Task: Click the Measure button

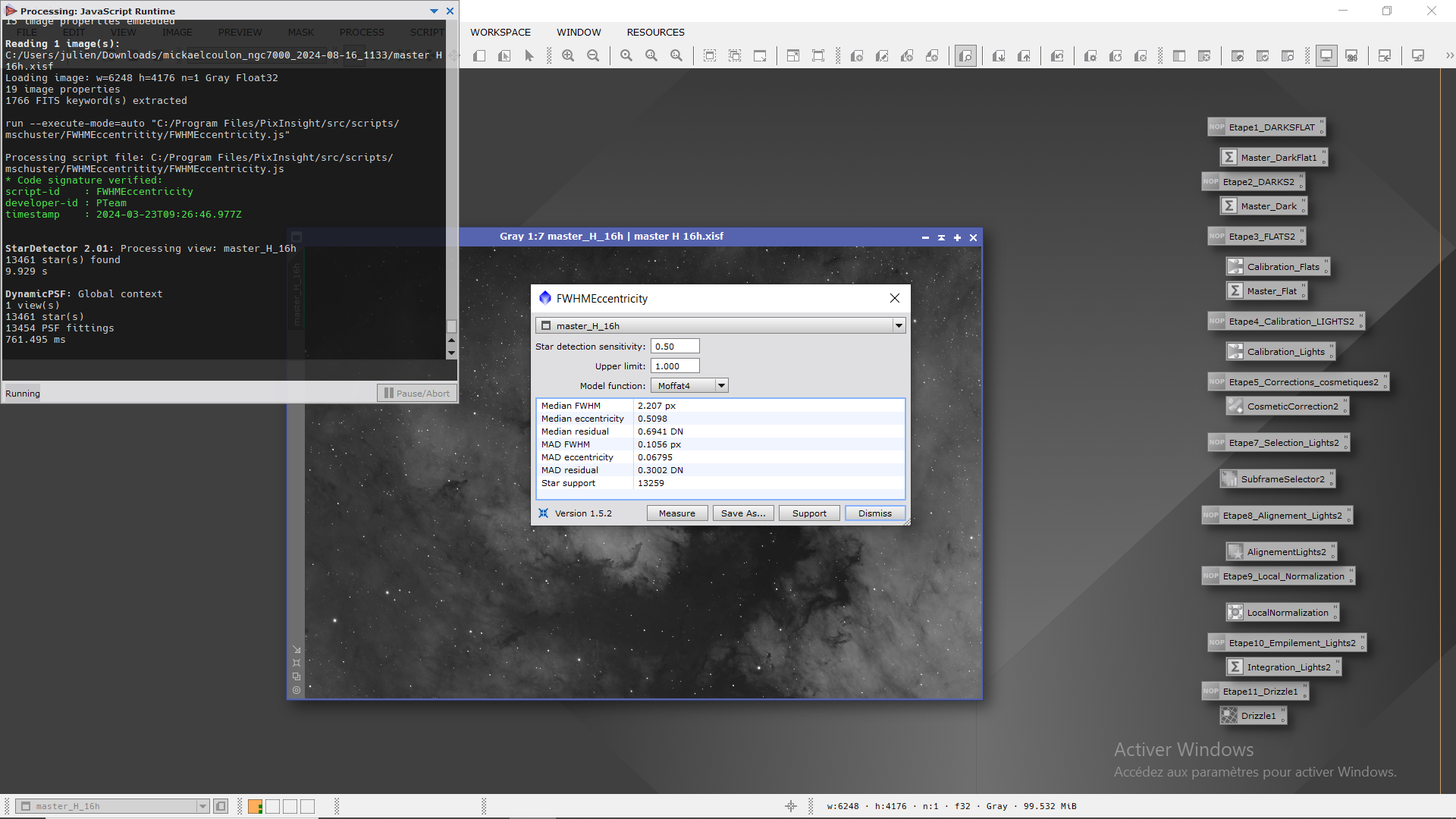Action: [676, 513]
